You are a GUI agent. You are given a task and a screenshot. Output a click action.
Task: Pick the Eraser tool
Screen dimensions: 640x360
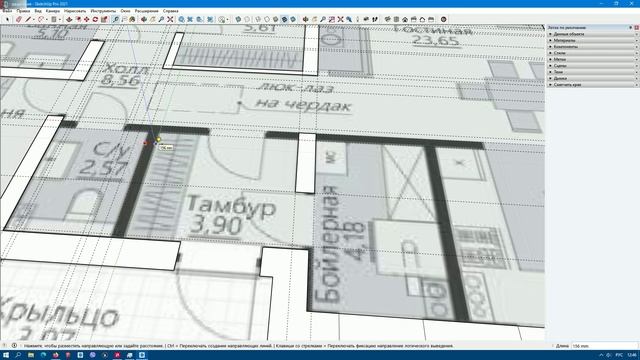point(19,19)
